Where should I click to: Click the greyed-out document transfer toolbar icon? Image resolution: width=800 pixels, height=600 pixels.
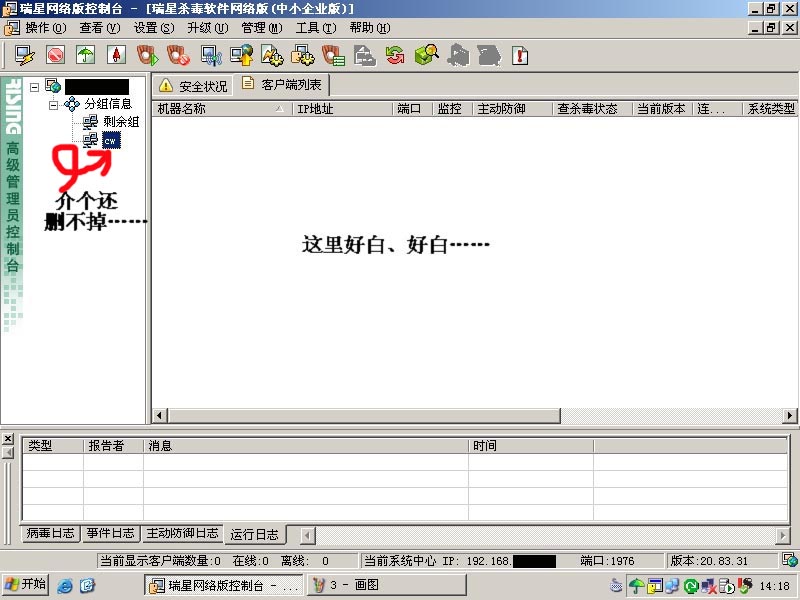click(x=365, y=55)
